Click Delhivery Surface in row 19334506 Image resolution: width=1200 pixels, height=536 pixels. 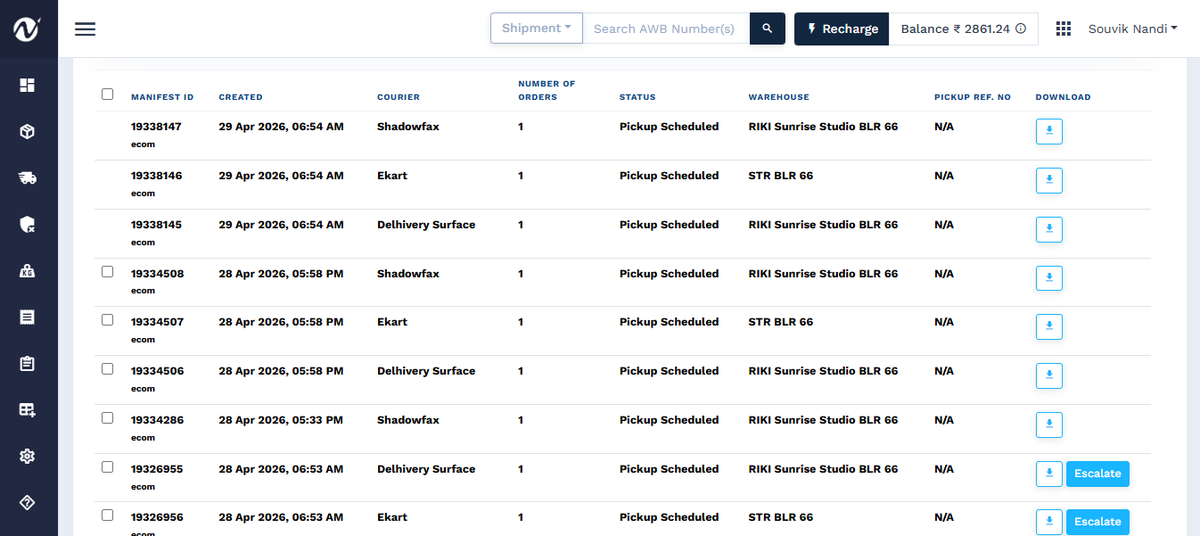click(426, 371)
